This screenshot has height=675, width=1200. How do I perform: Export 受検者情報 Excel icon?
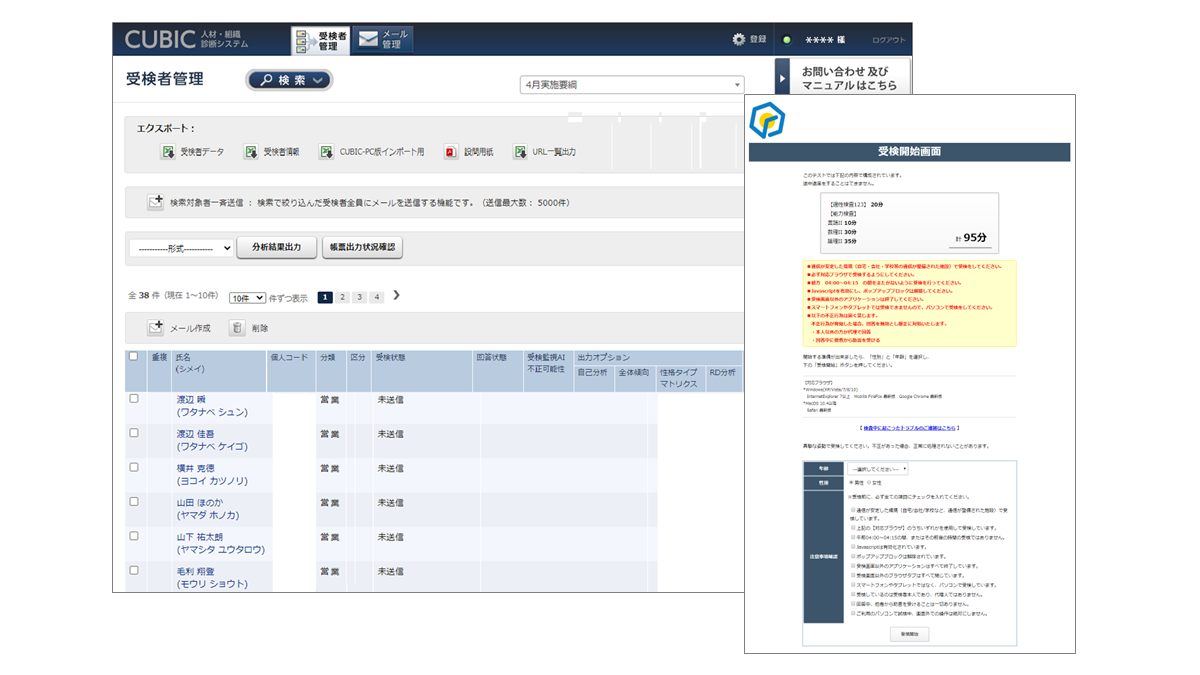[252, 152]
